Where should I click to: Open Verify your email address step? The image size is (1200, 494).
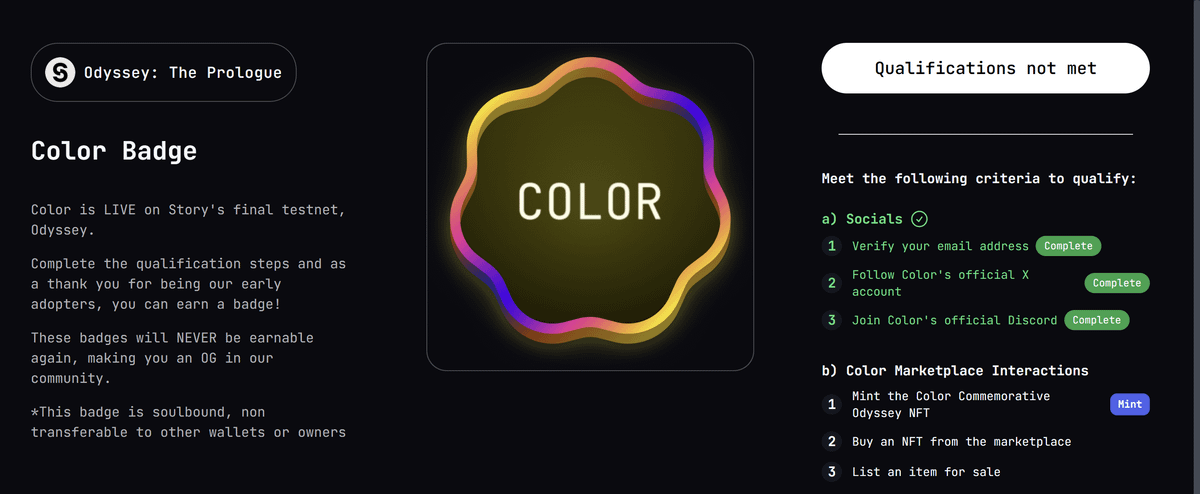coord(940,246)
